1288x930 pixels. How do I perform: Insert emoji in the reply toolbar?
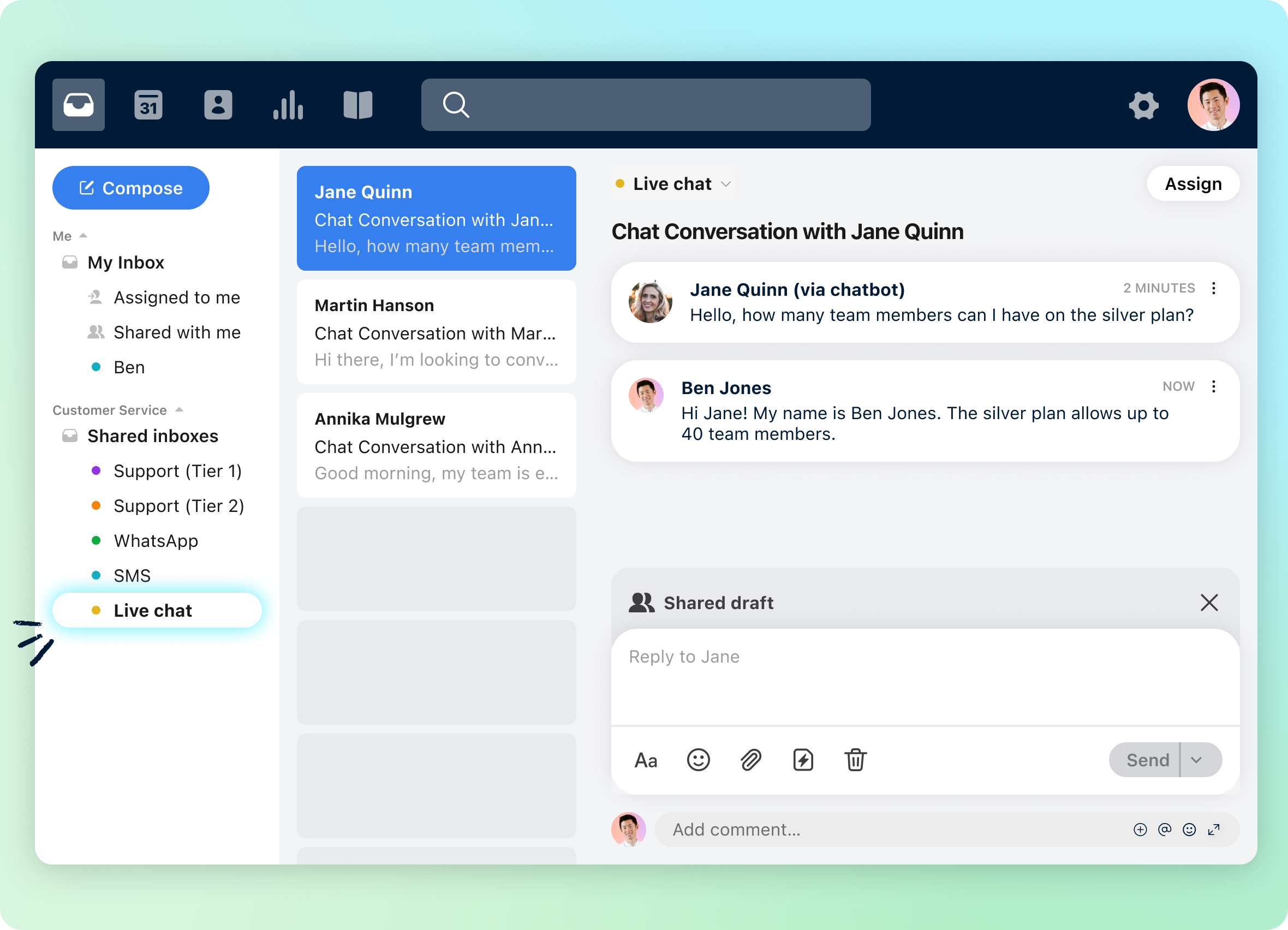(x=698, y=760)
